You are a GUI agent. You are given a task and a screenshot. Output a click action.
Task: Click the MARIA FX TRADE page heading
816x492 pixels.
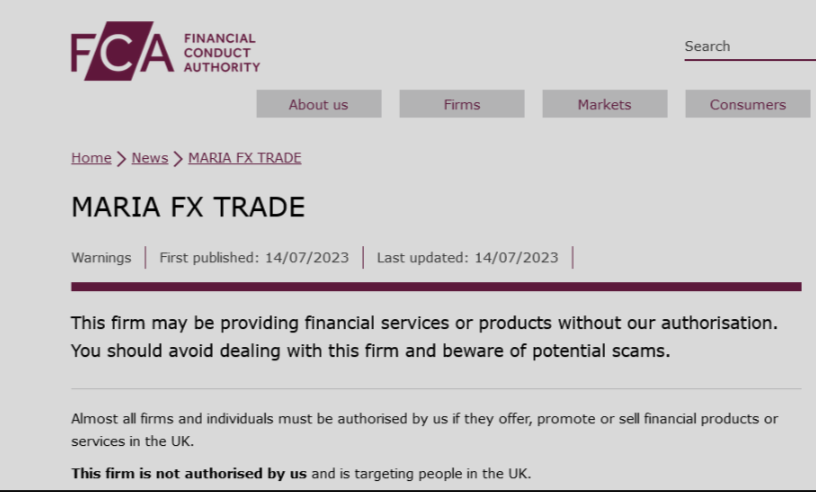pyautogui.click(x=188, y=207)
